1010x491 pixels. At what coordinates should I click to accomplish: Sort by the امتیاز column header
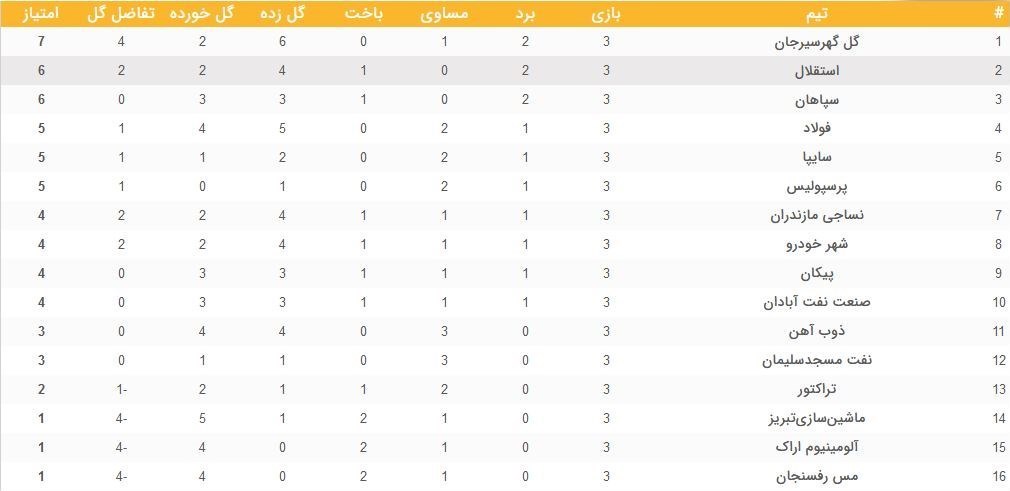click(x=41, y=14)
